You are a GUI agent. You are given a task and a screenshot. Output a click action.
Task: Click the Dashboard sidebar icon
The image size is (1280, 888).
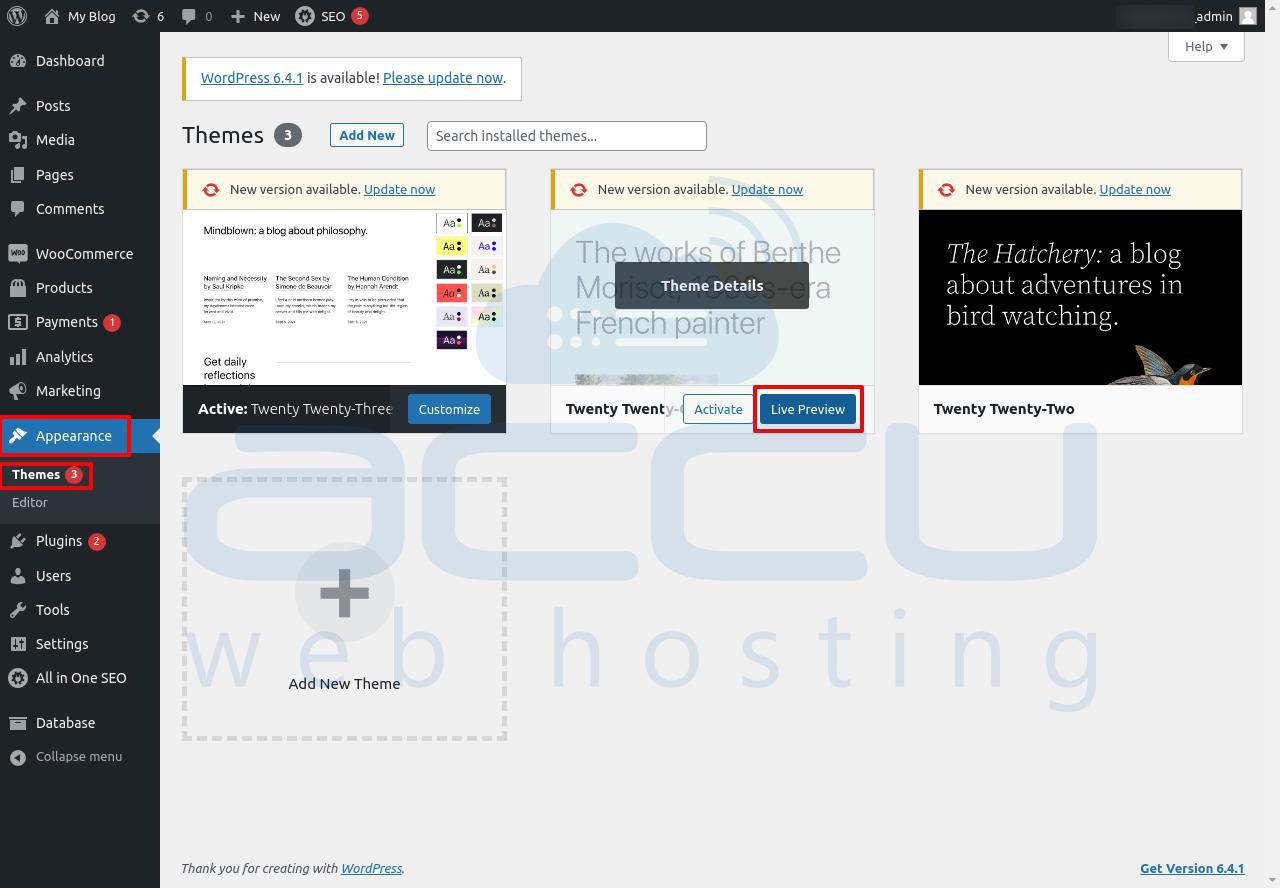[x=17, y=61]
